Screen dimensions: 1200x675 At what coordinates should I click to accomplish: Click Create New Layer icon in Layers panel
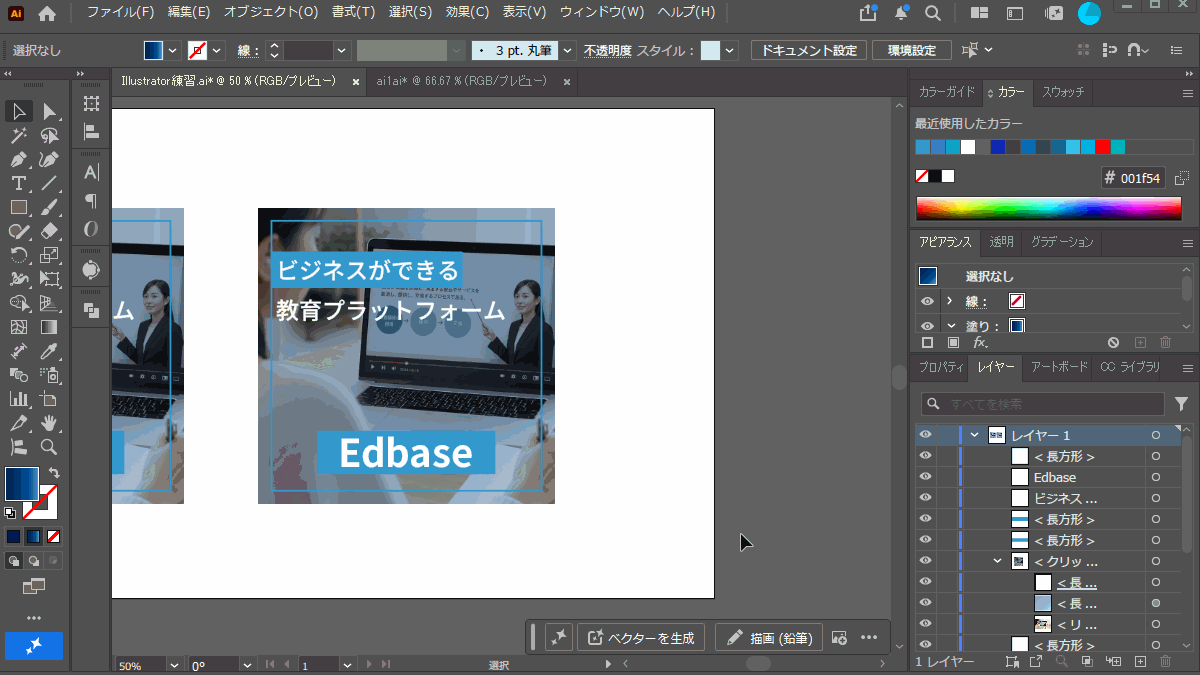[1139, 661]
